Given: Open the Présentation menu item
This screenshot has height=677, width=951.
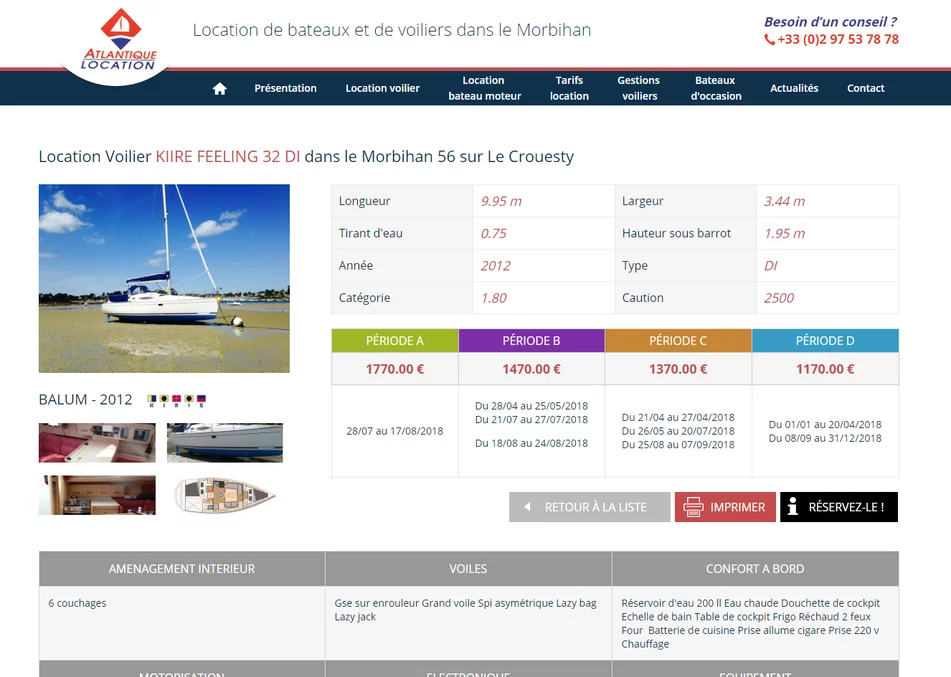Looking at the screenshot, I should pos(286,89).
